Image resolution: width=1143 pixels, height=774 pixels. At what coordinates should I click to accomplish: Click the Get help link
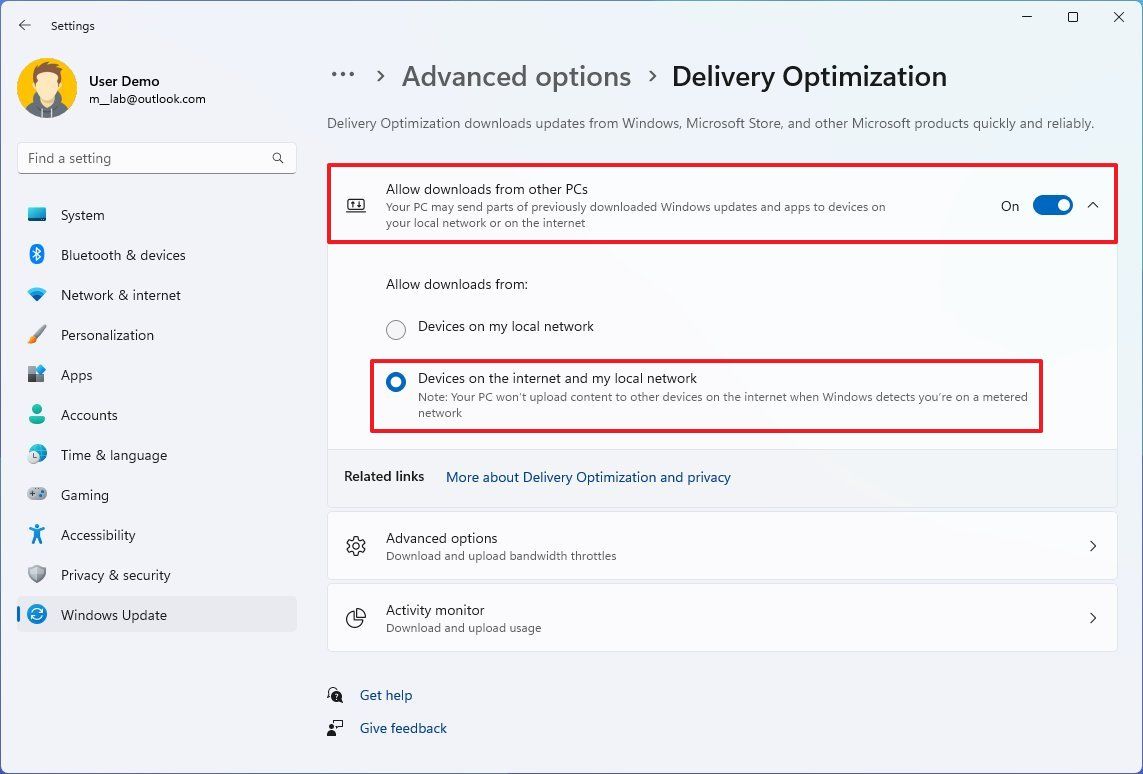(x=386, y=695)
